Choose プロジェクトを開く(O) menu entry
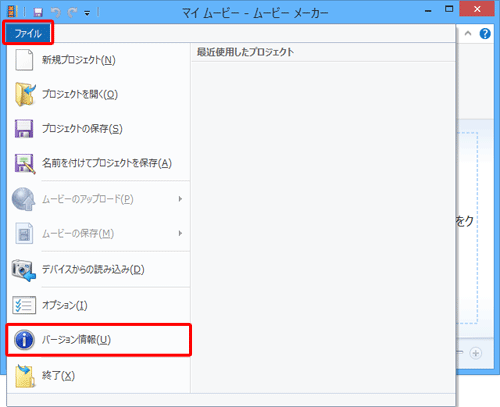Viewport: 500px width, 407px height. pyautogui.click(x=99, y=95)
